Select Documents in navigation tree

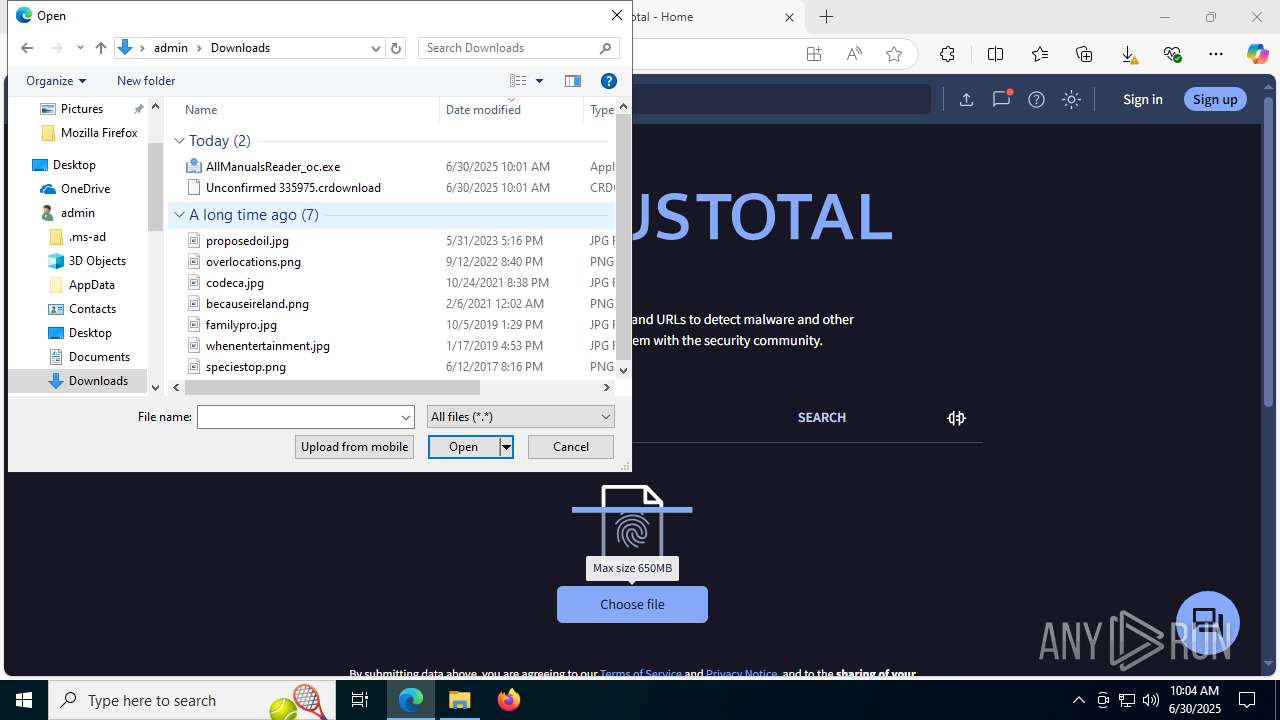[99, 357]
